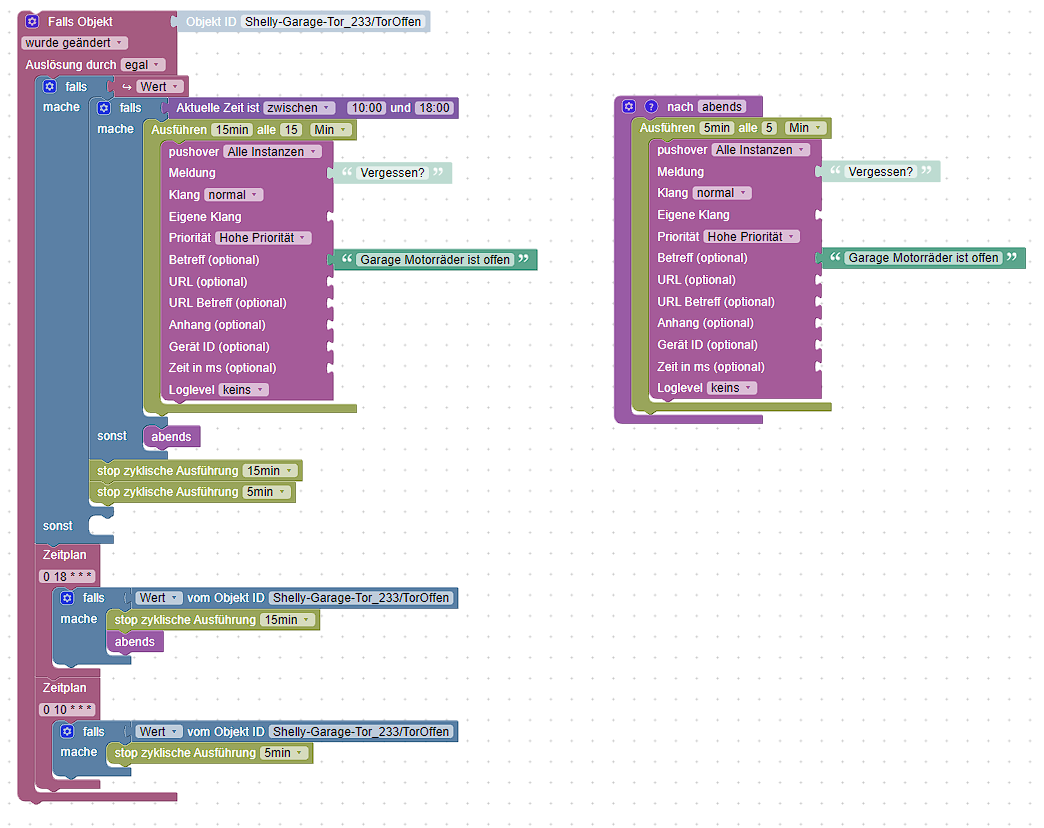The width and height of the screenshot is (1044, 828).
Task: Open '5min' dropdown in Zeitplan 0 10 stop block
Action: (284, 753)
